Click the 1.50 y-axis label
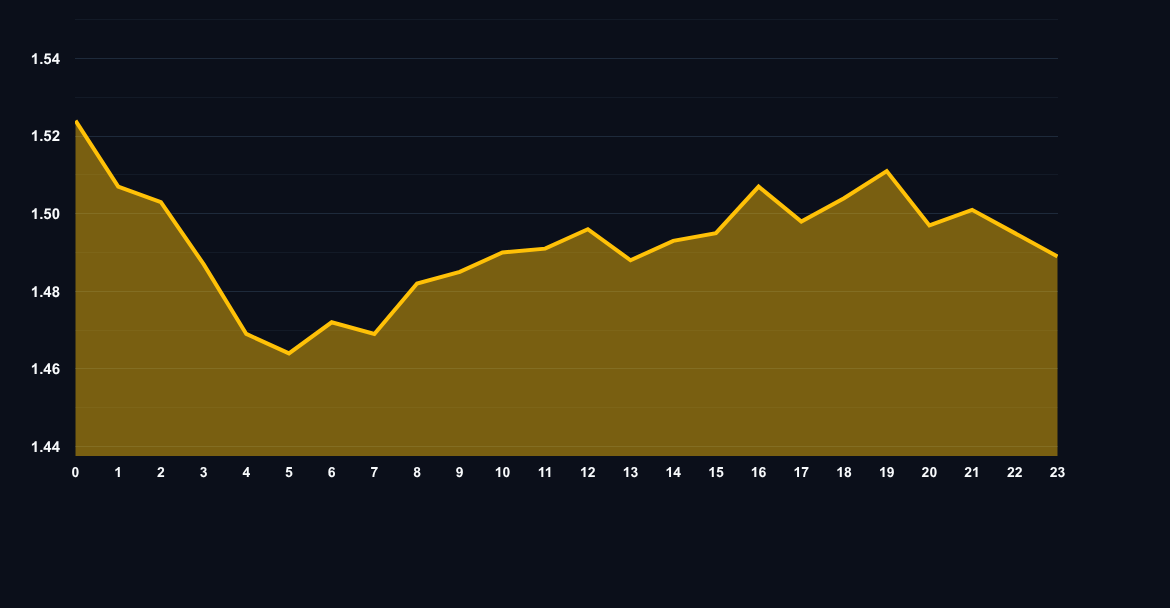Viewport: 1170px width, 608px height. [x=47, y=214]
